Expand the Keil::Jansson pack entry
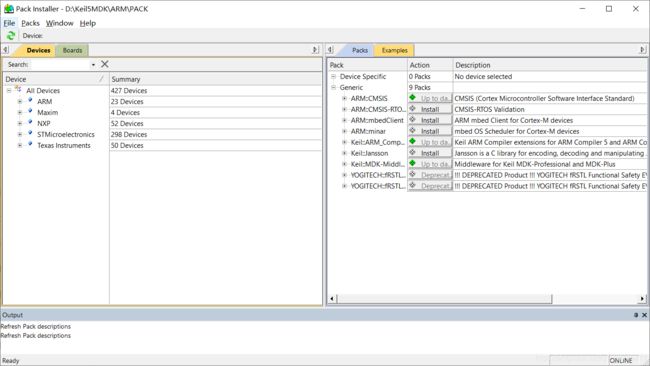650x366 pixels. click(344, 153)
